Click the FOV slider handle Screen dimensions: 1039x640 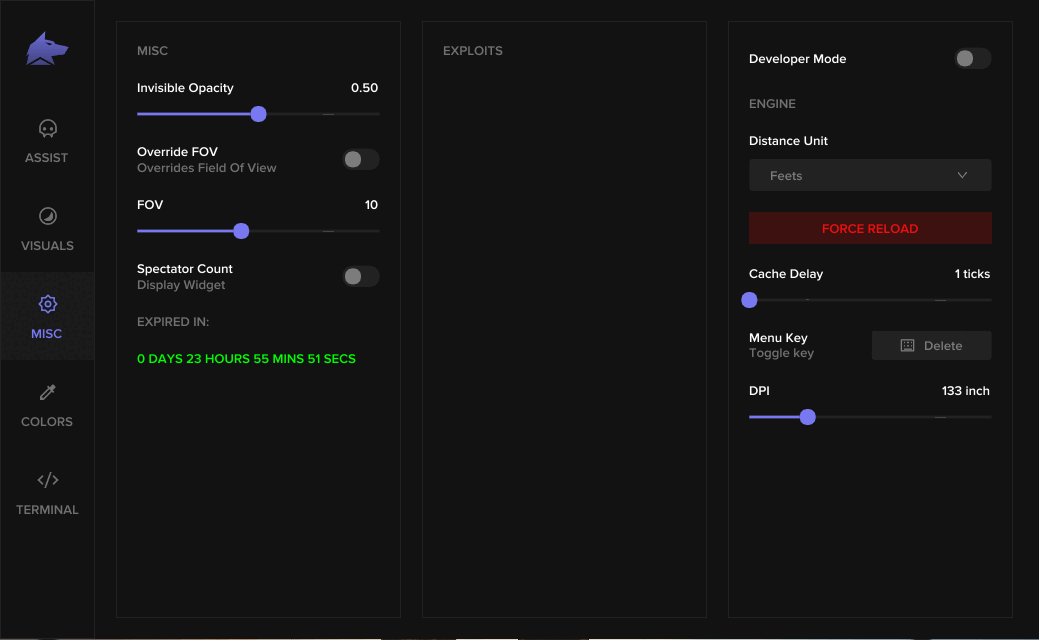241,231
